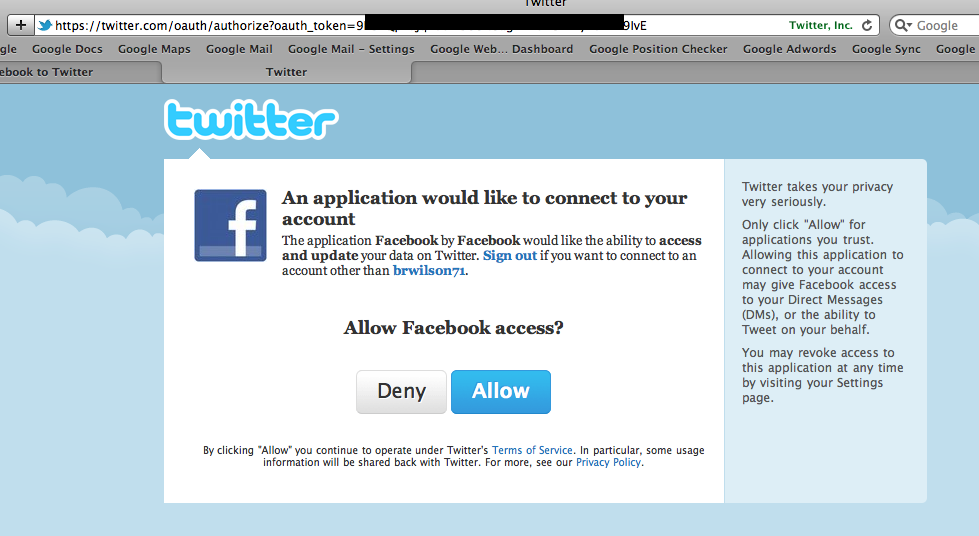Reload the page with refresh icon

(x=867, y=26)
